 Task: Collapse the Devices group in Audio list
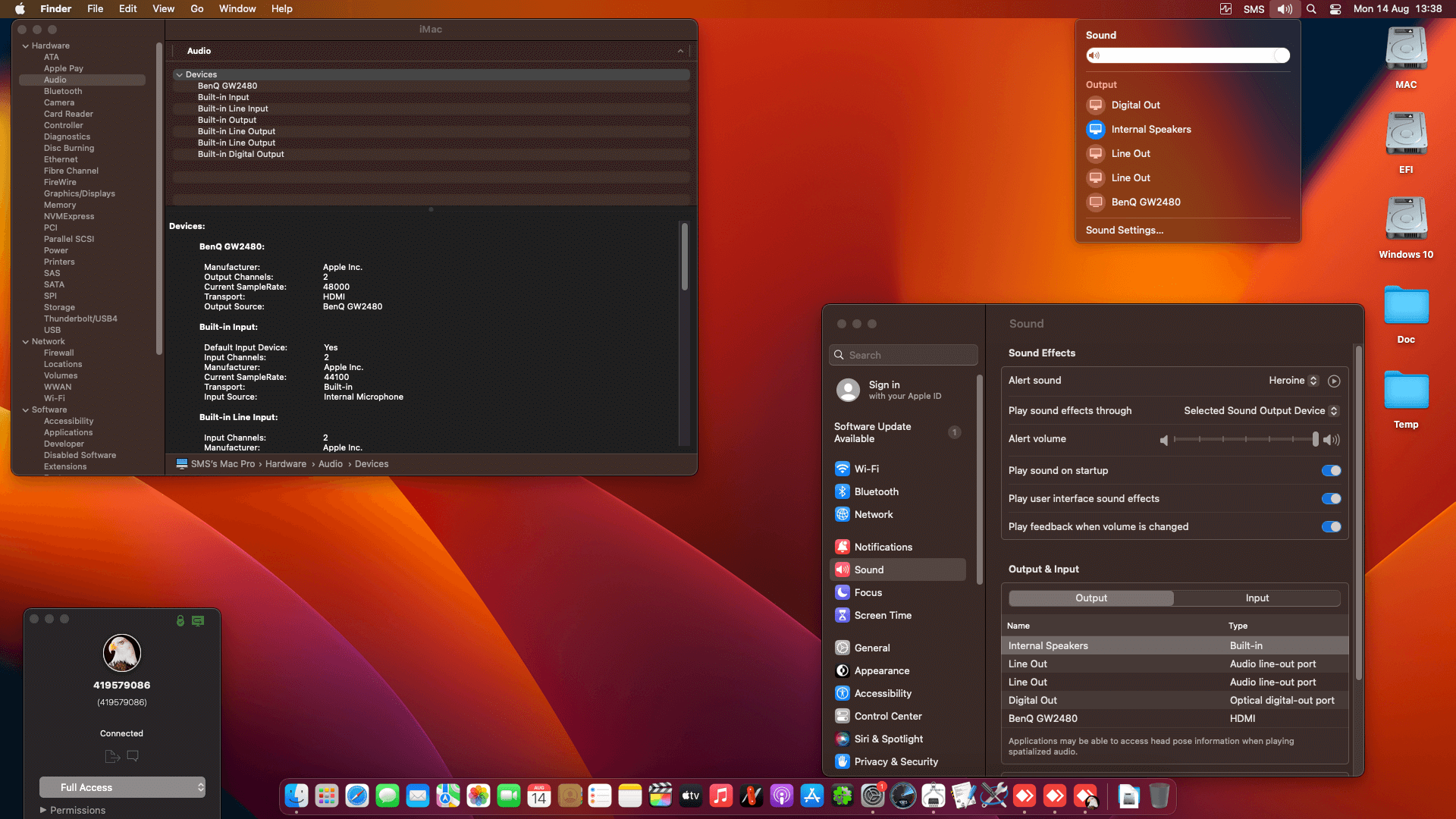point(180,75)
